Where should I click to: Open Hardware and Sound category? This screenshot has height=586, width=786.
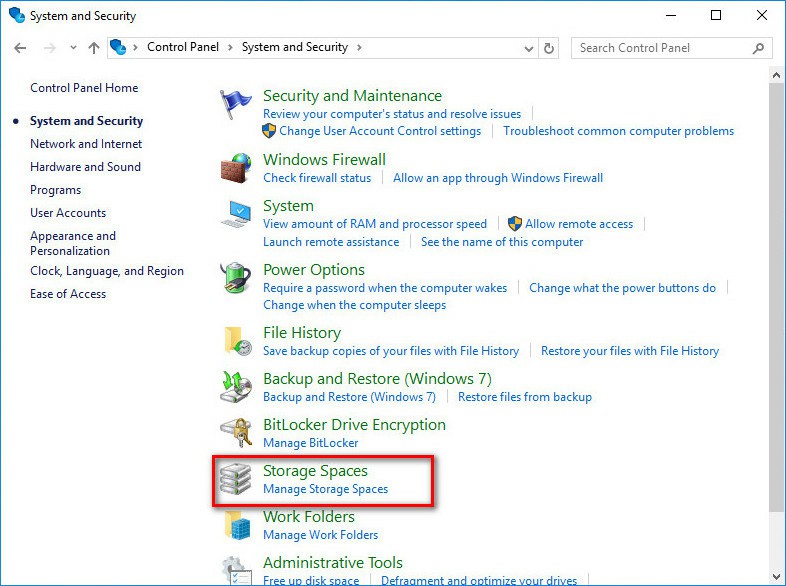tap(85, 167)
